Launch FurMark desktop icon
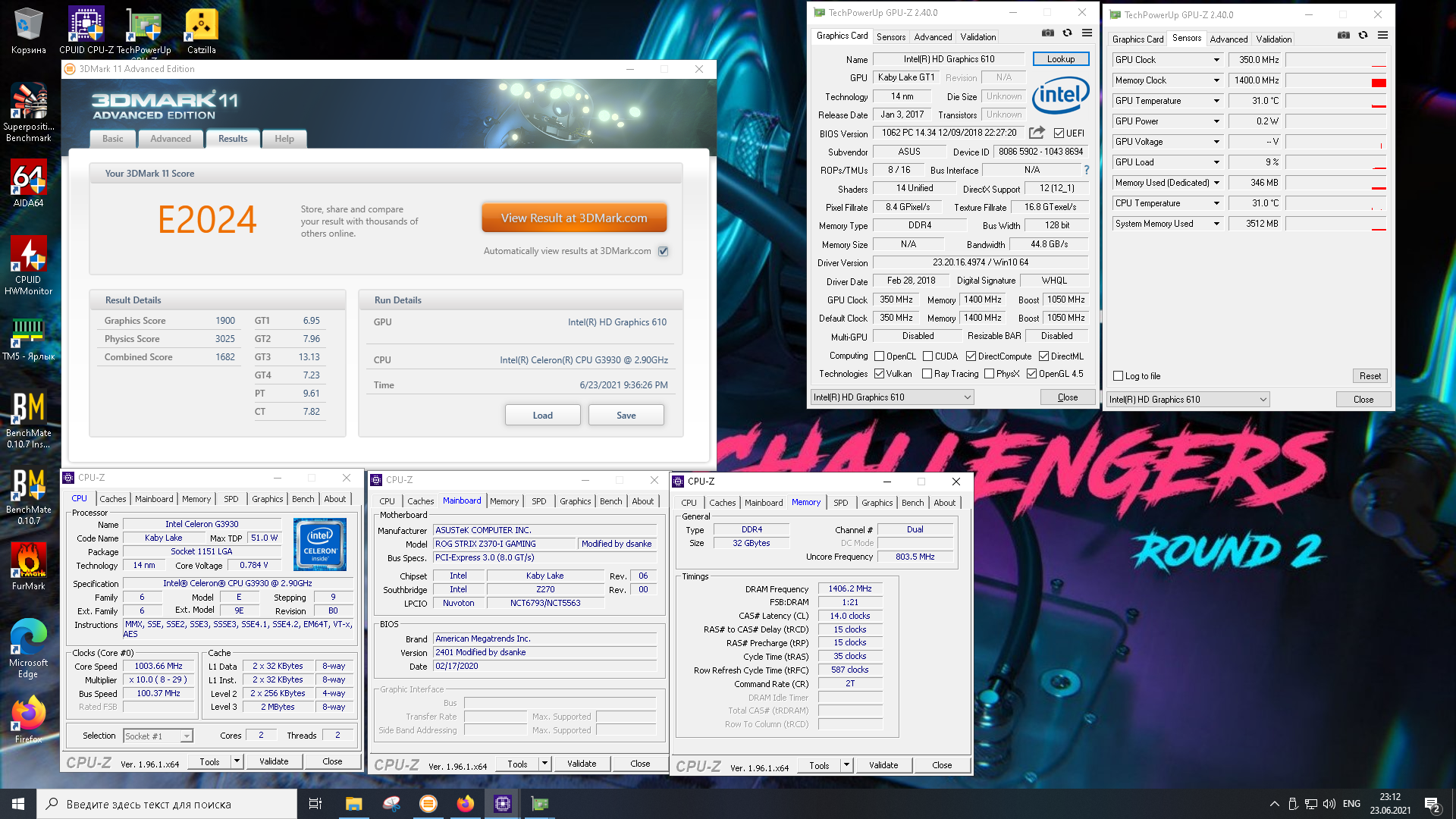 (x=28, y=567)
